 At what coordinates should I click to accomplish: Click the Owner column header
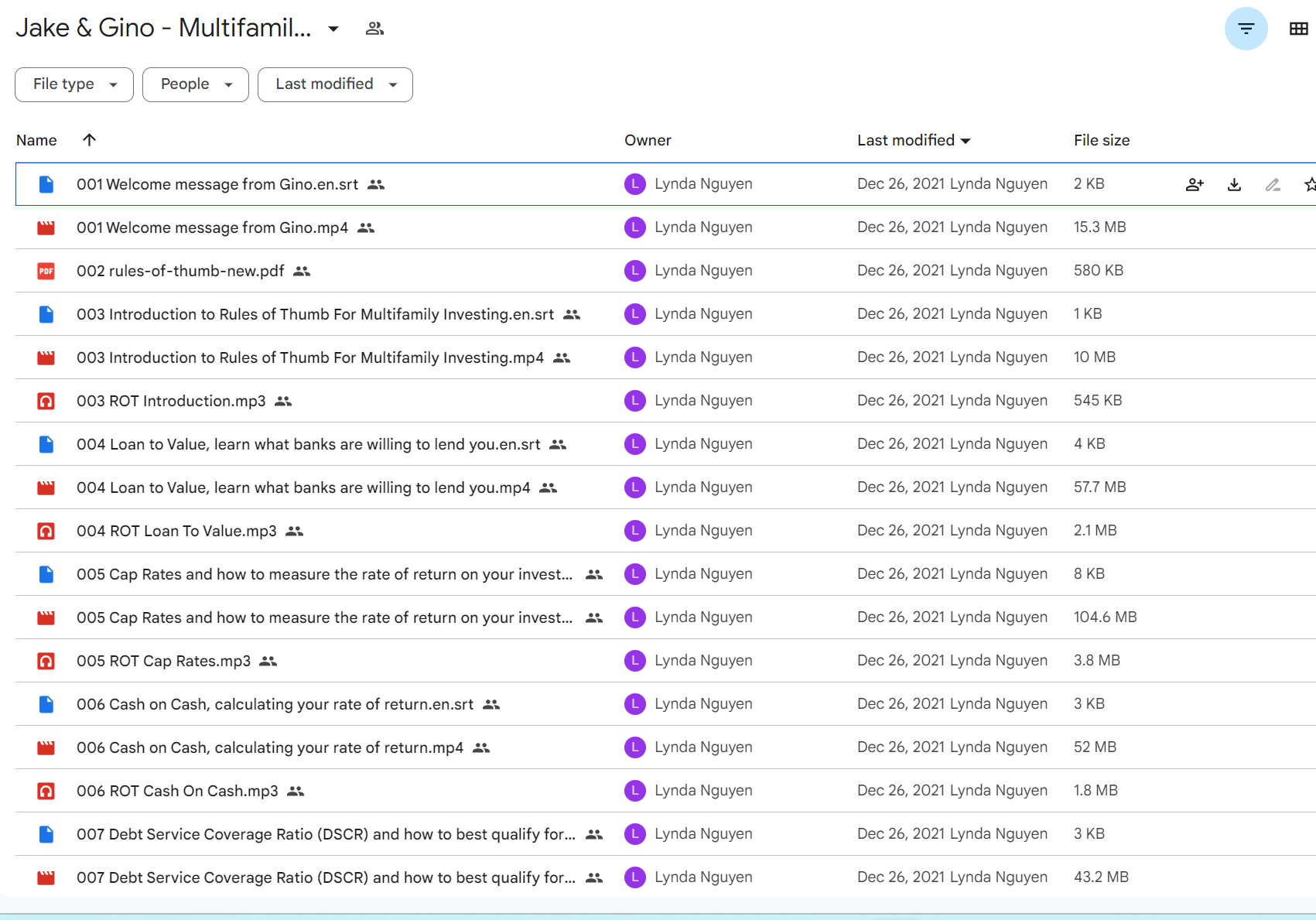point(648,140)
